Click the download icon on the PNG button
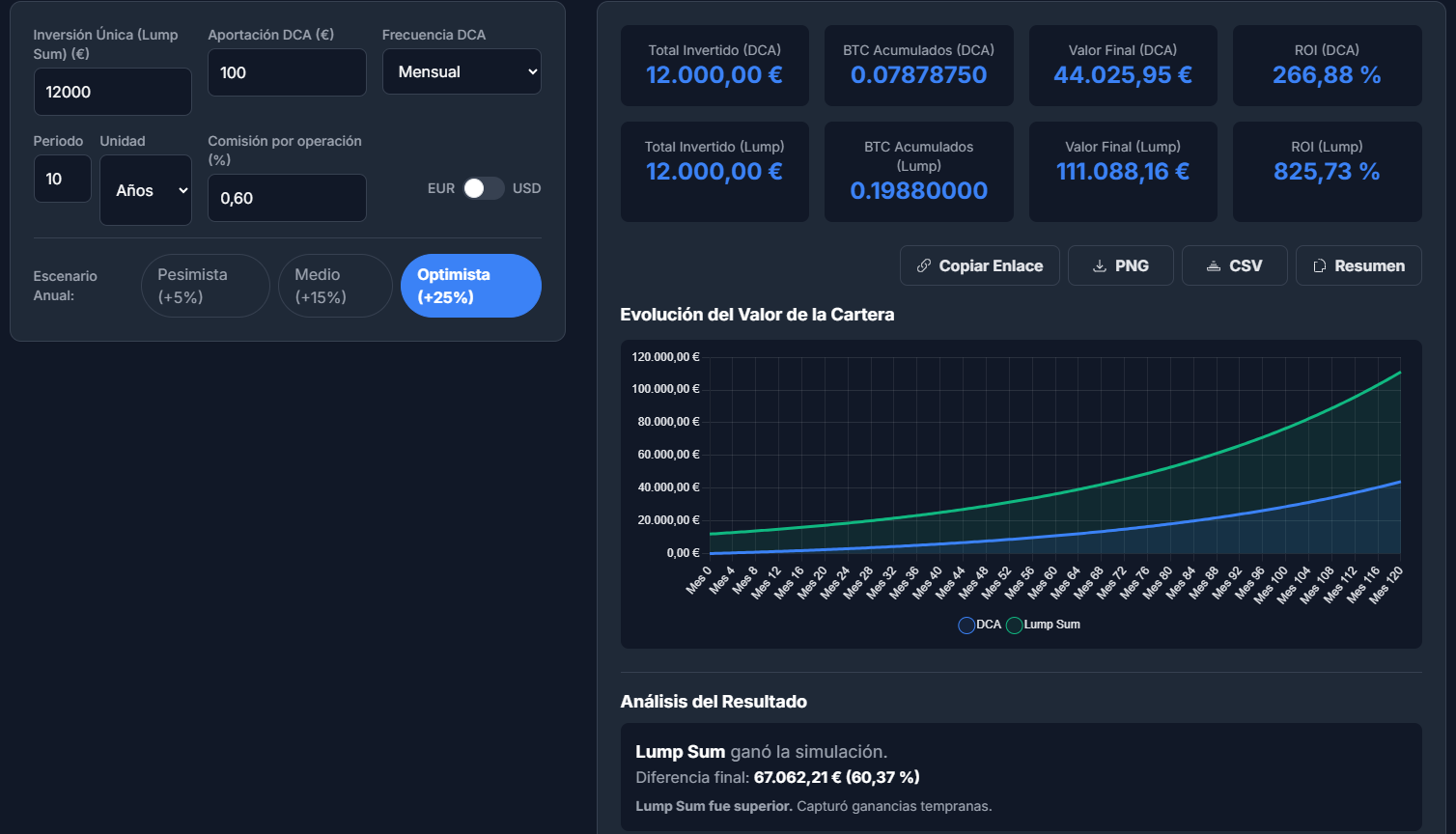The image size is (1456, 834). pos(1101,265)
